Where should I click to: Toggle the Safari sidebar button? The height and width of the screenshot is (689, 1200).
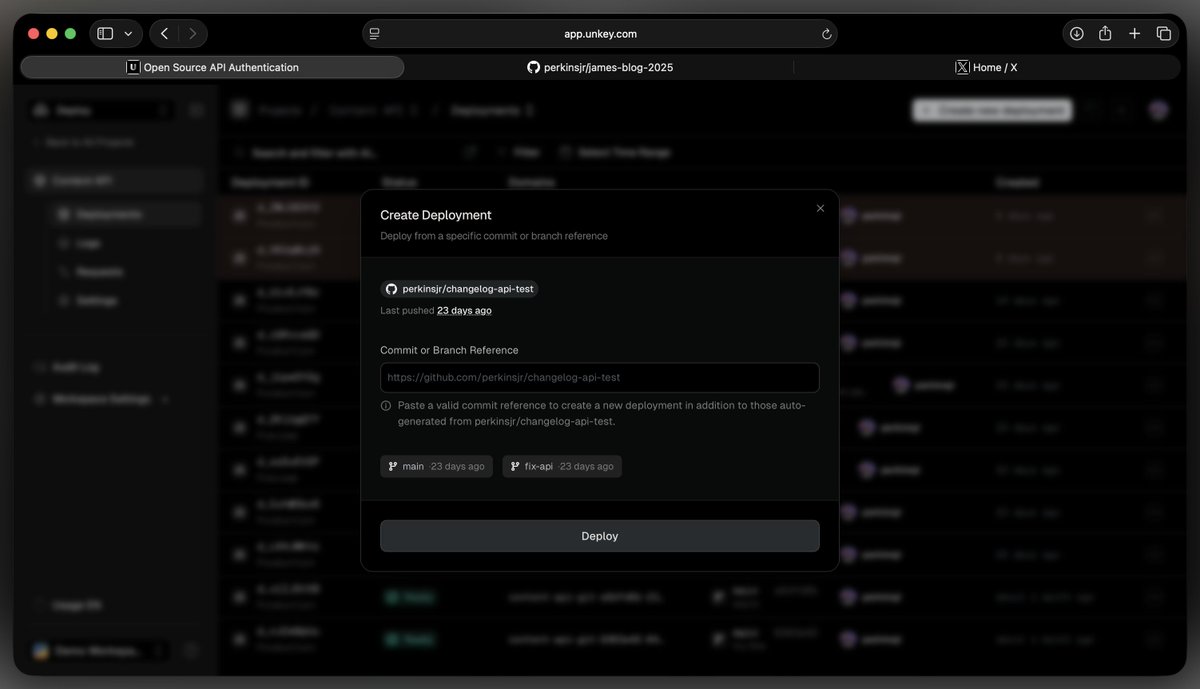[105, 33]
